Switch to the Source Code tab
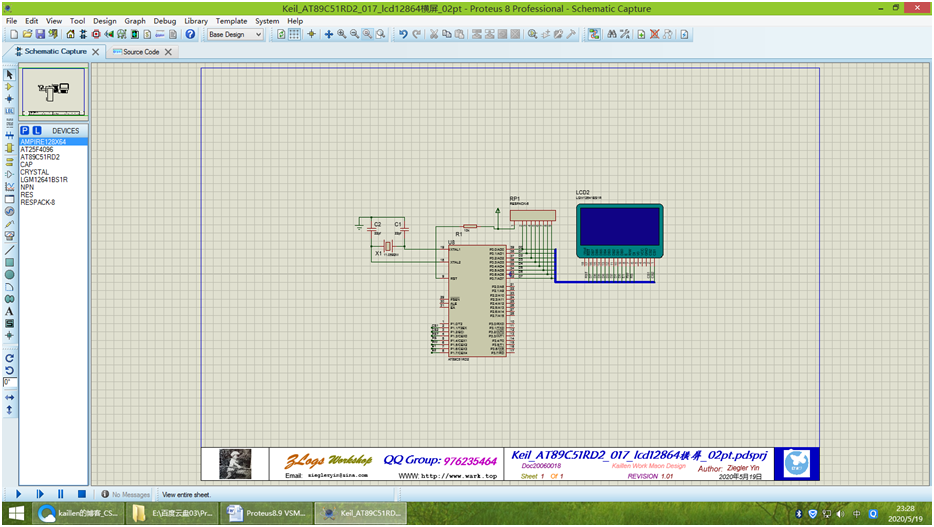 (141, 52)
